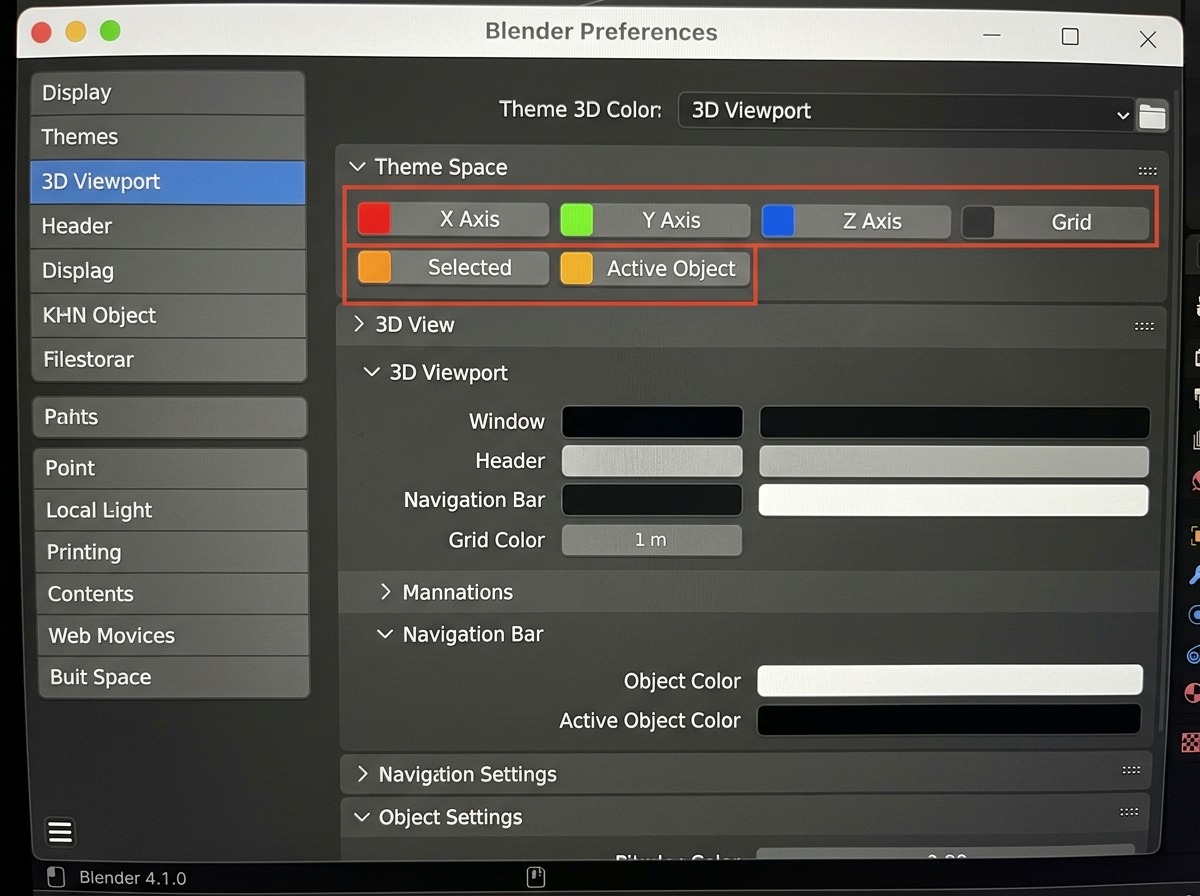Open the Header tab in the sidebar
The height and width of the screenshot is (896, 1200).
(x=168, y=227)
